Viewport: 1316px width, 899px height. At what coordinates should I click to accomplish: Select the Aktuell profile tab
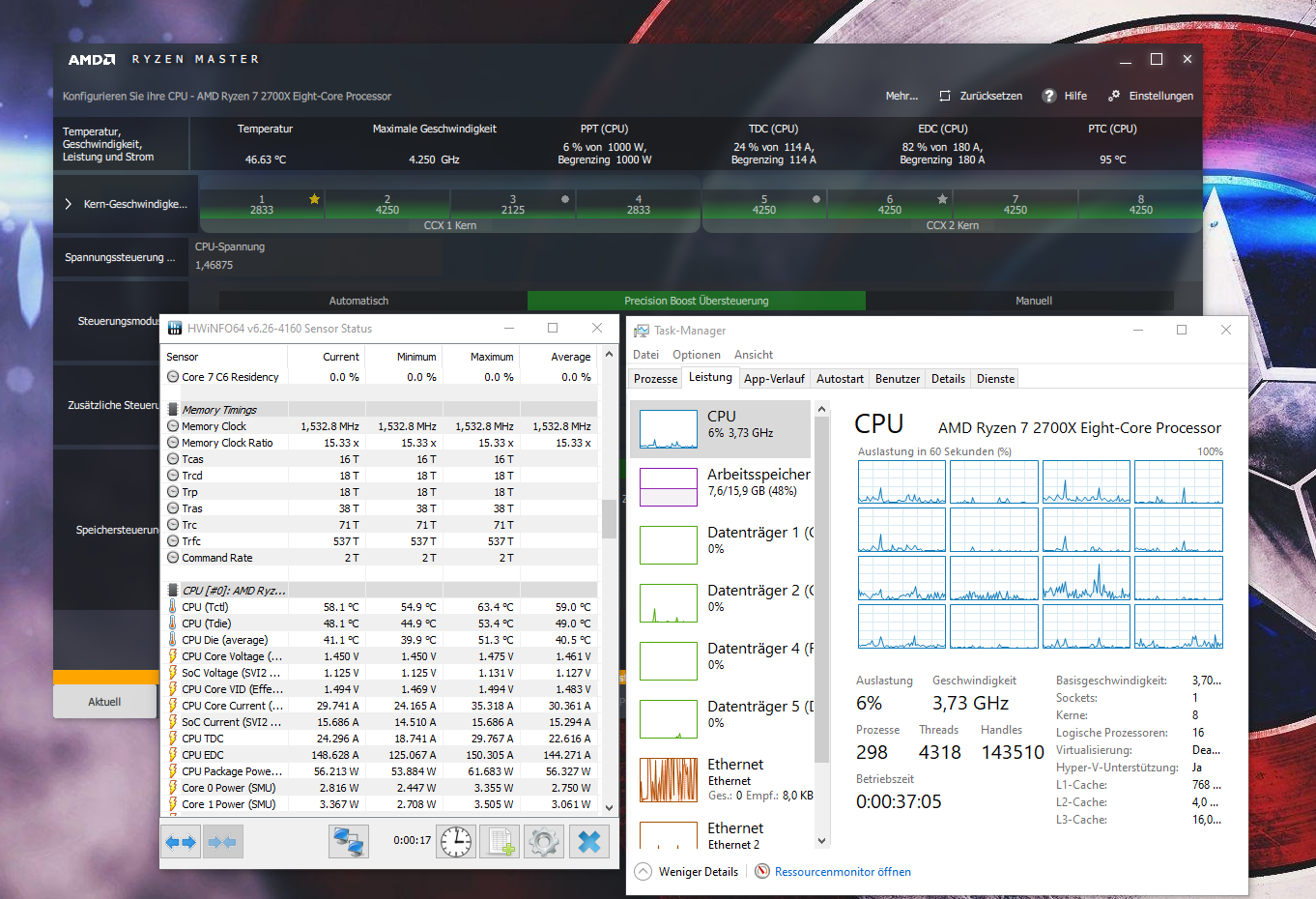(x=104, y=702)
